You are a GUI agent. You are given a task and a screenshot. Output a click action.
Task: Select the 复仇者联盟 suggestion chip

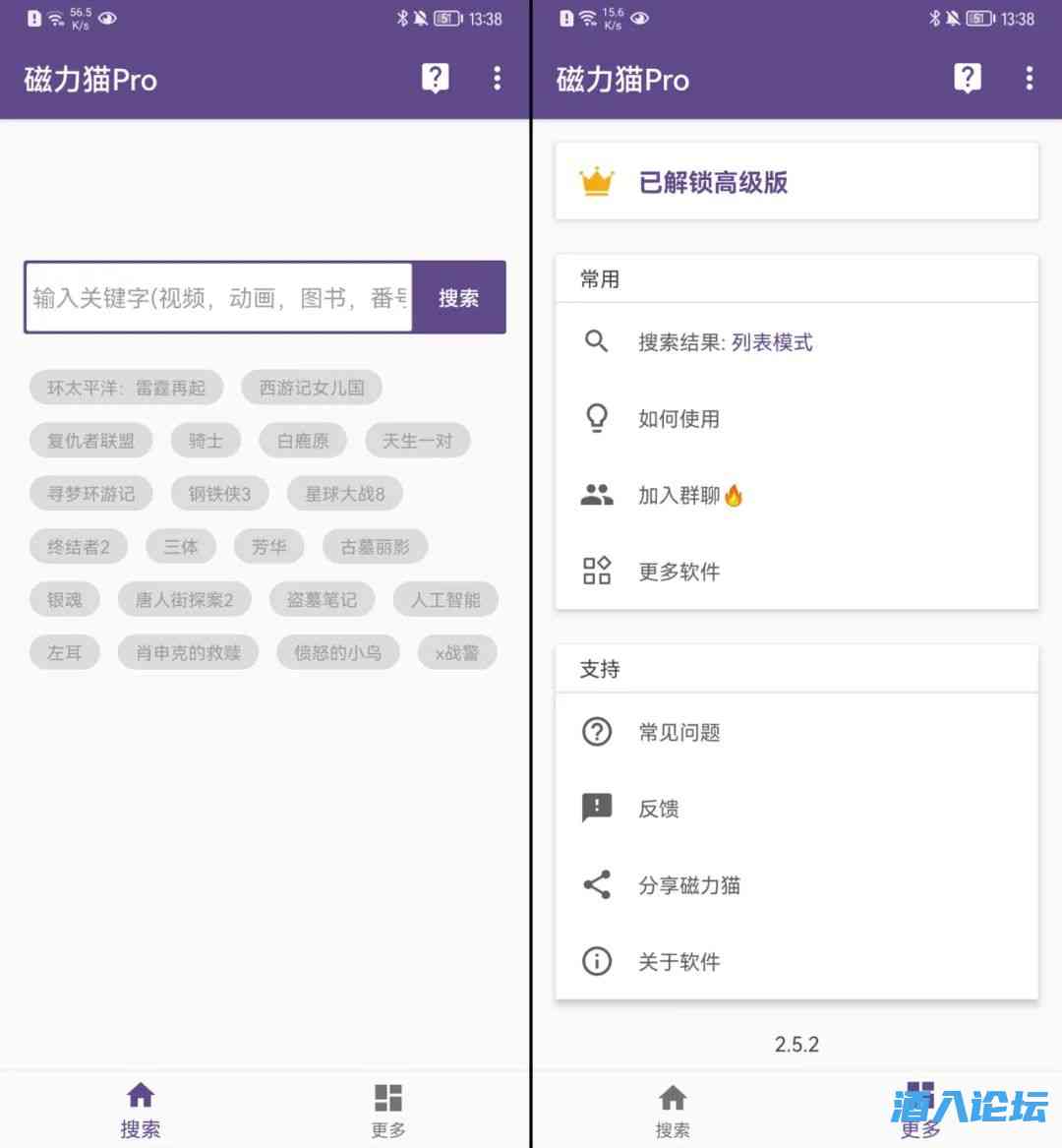(x=90, y=441)
